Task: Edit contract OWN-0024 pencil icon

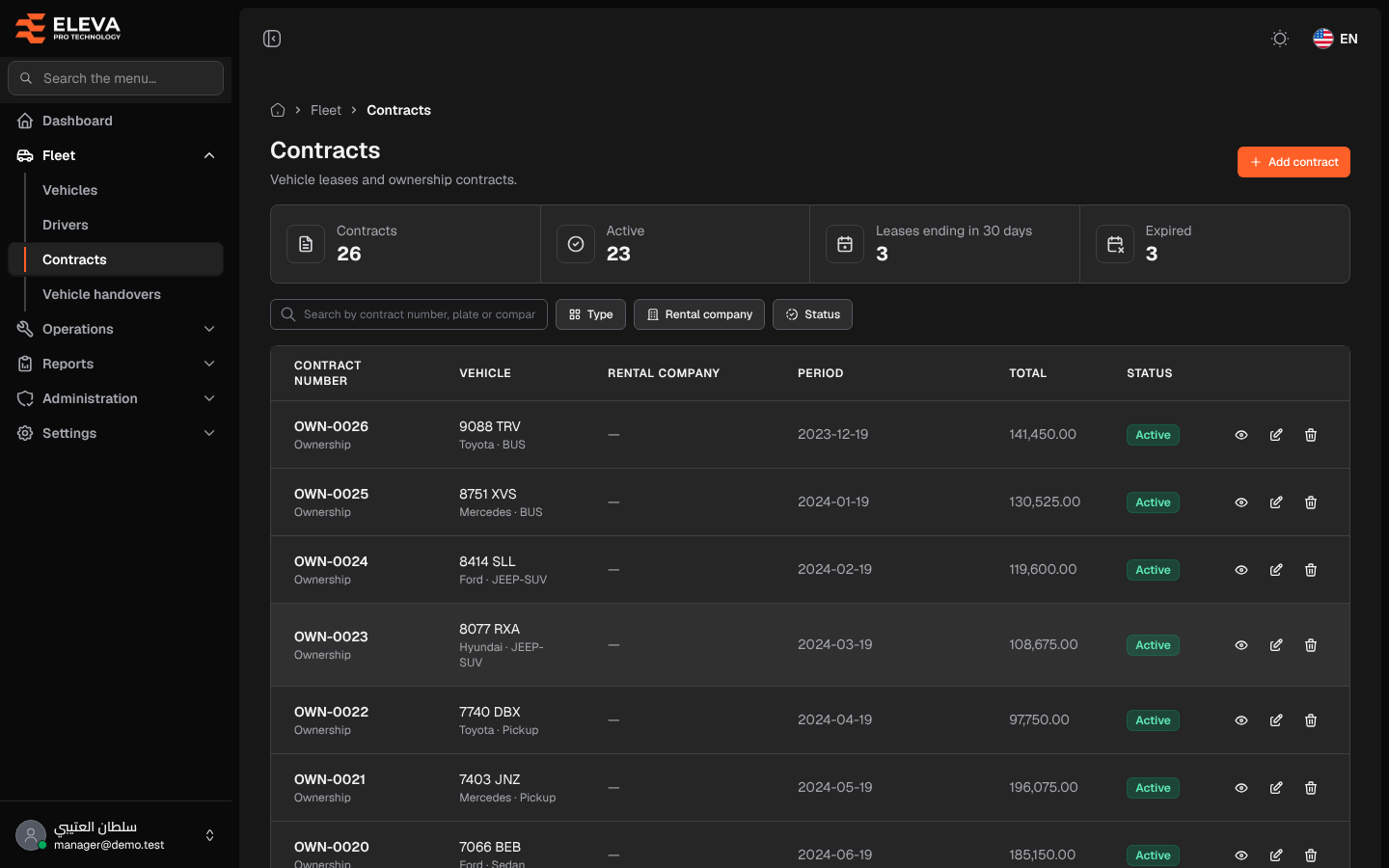Action: click(x=1276, y=570)
